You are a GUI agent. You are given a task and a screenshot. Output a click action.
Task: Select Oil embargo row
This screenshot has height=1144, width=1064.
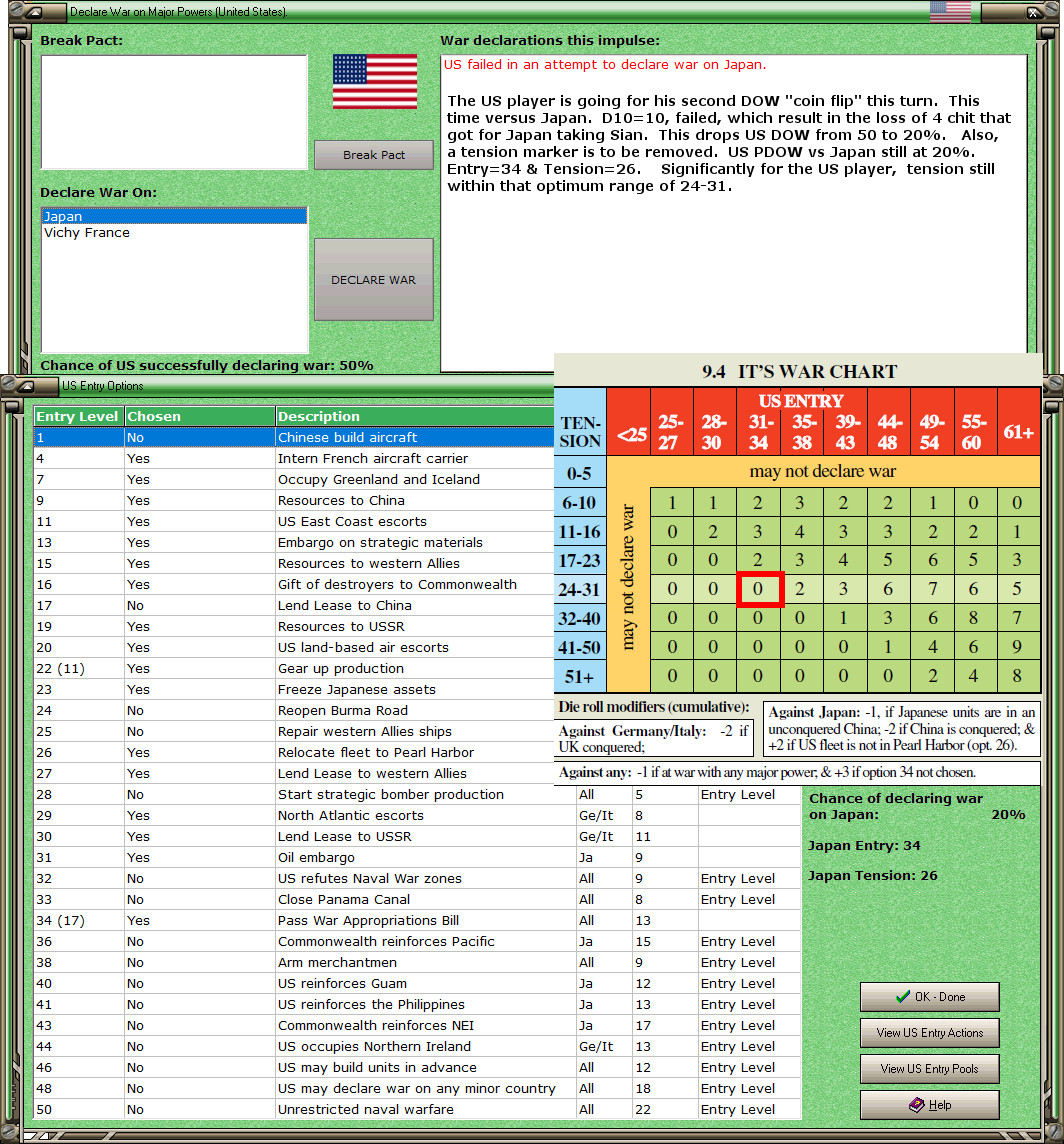point(417,857)
